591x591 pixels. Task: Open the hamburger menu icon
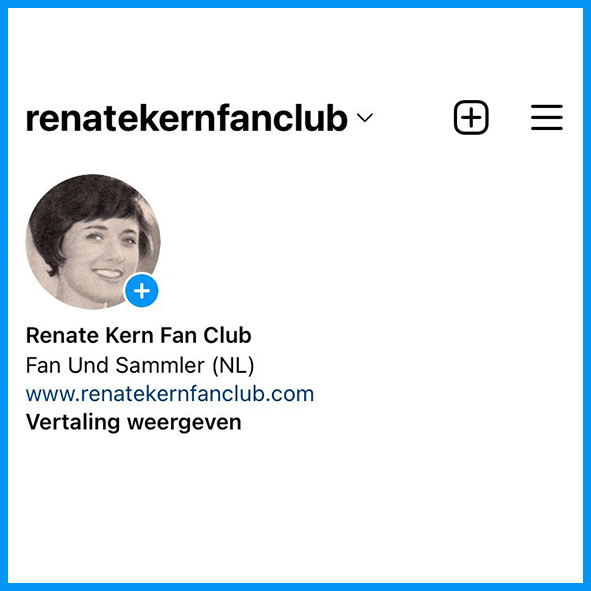click(x=547, y=118)
